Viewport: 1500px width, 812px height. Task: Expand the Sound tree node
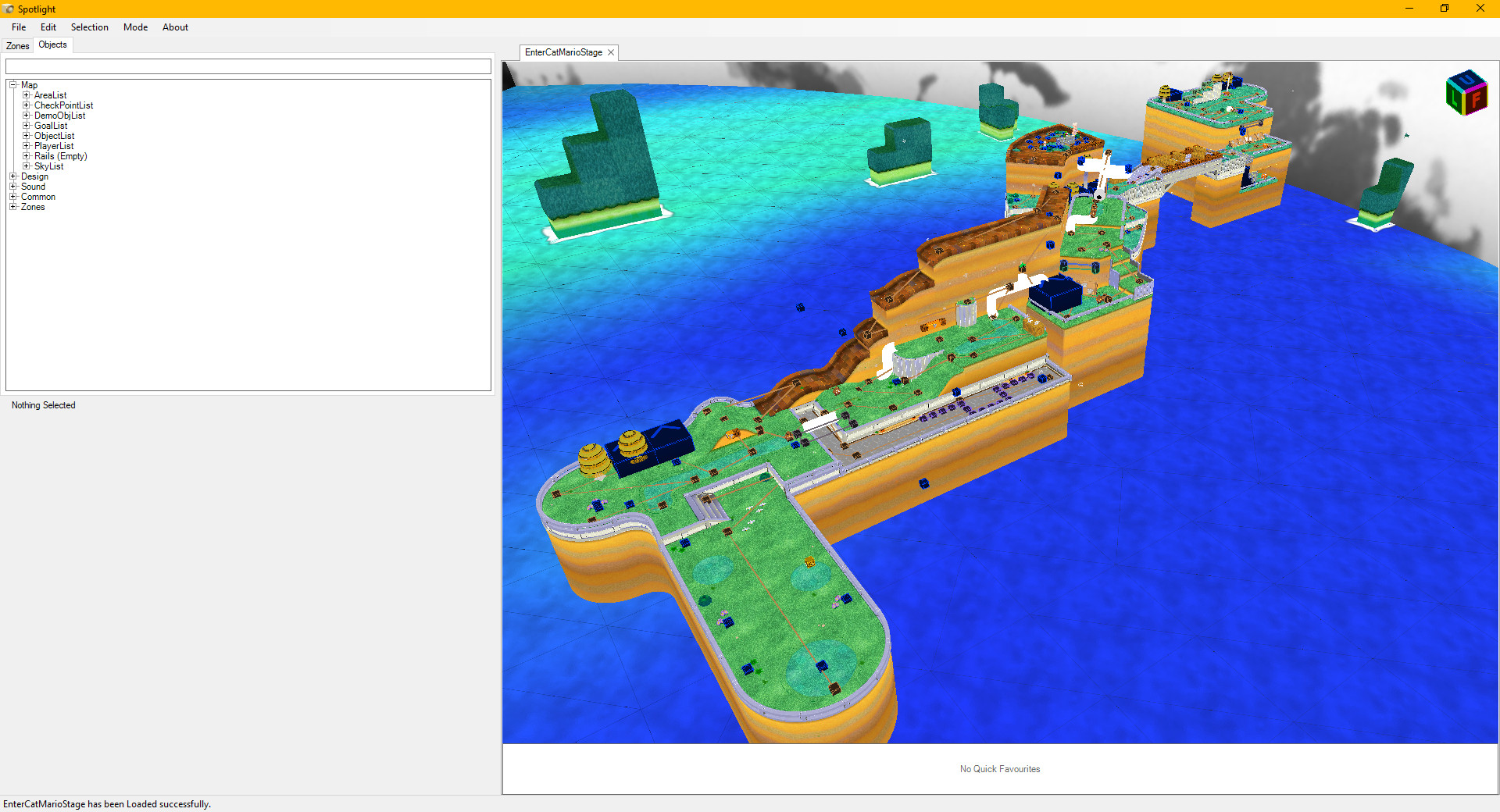pos(13,187)
